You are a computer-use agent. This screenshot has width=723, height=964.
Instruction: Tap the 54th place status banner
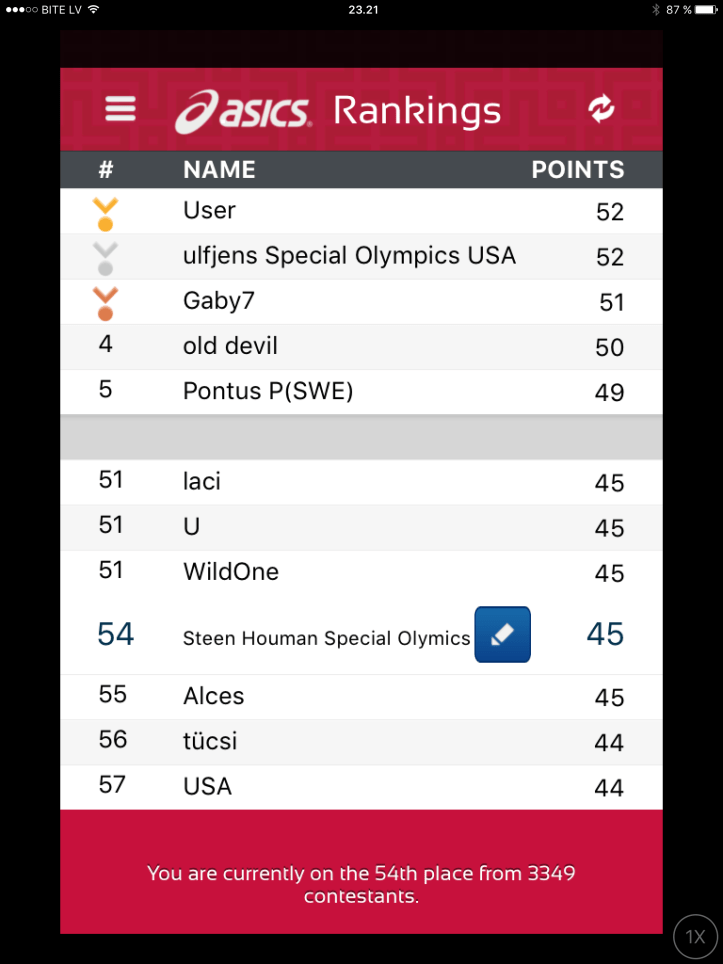(x=360, y=884)
